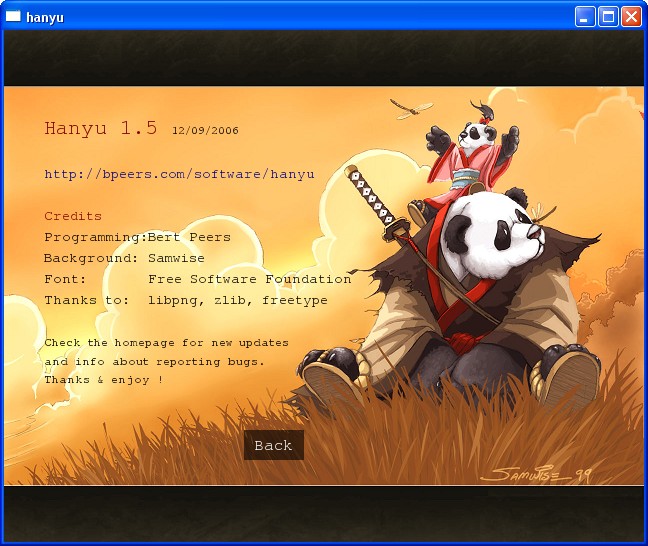Click the Back button

274,445
